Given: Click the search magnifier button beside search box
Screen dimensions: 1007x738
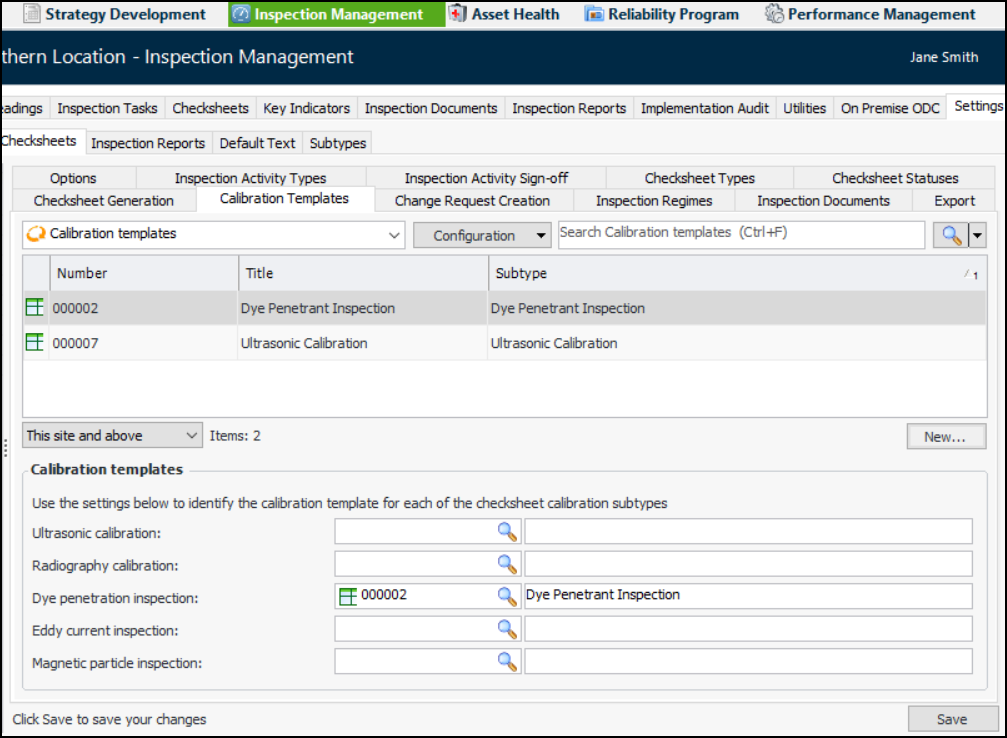Looking at the screenshot, I should point(950,235).
